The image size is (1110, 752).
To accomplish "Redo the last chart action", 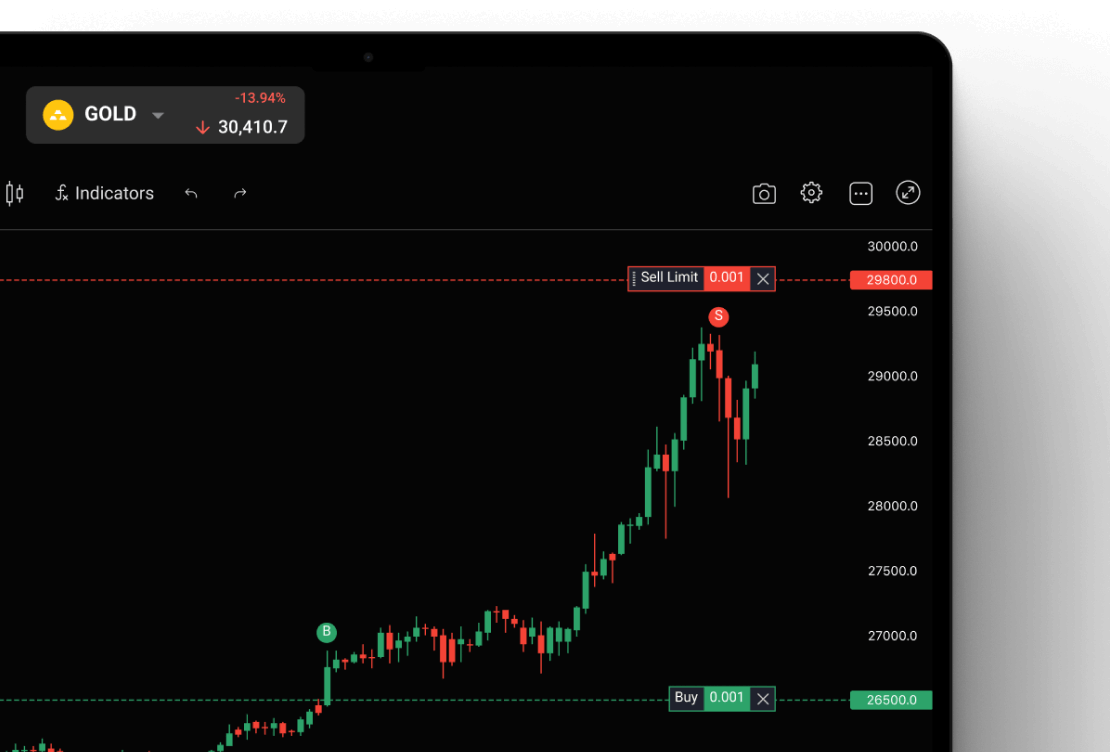I will [x=240, y=193].
